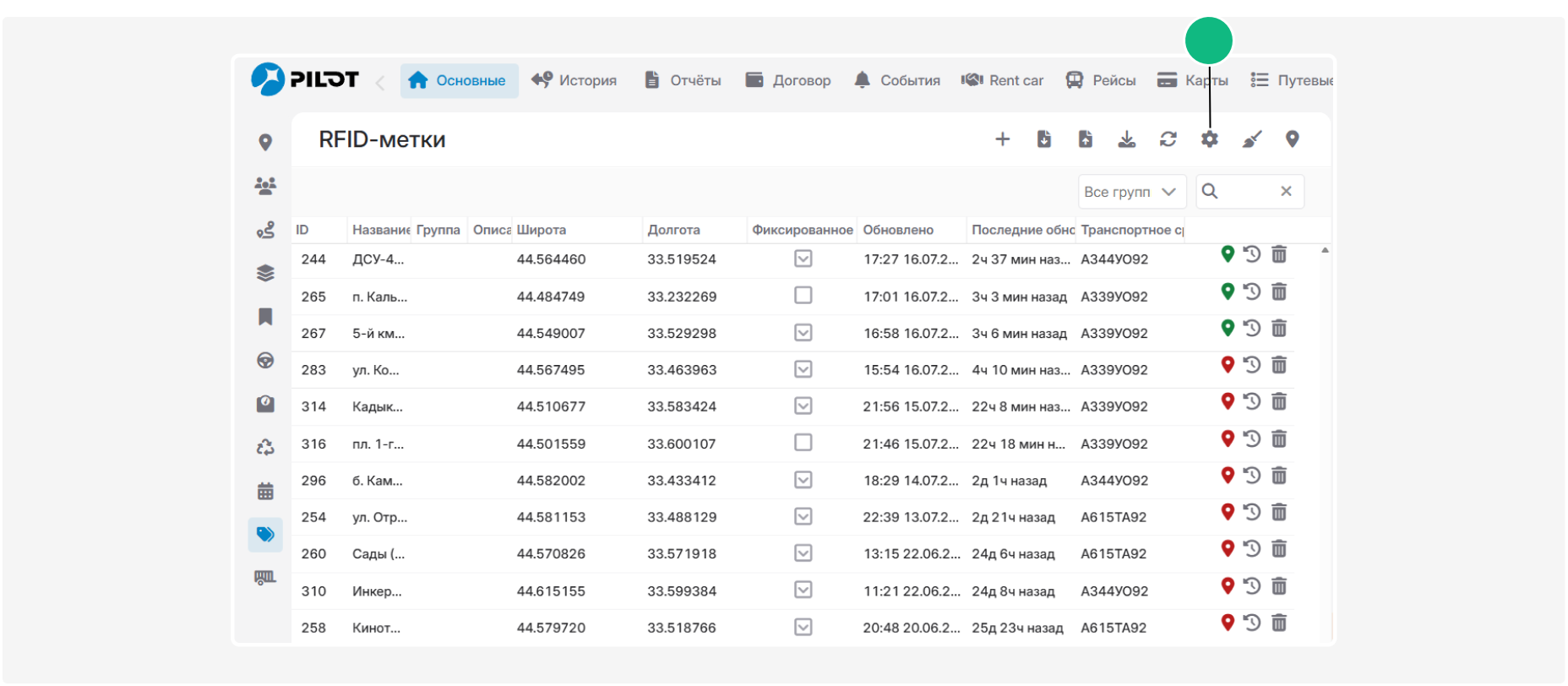This screenshot has height=686, width=1568.
Task: Toggle fixed checkbox for tag 316
Action: tap(803, 443)
